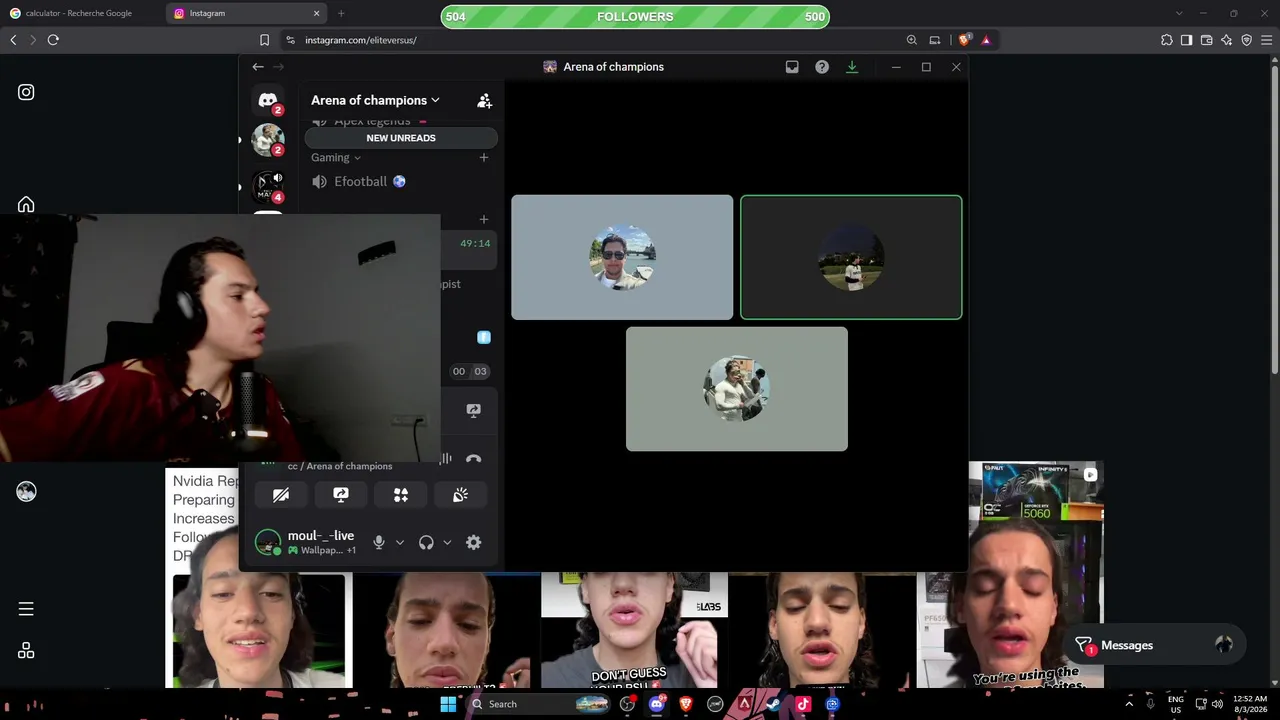The image size is (1280, 720).
Task: Open Steam from the Windows taskbar
Action: 774,704
